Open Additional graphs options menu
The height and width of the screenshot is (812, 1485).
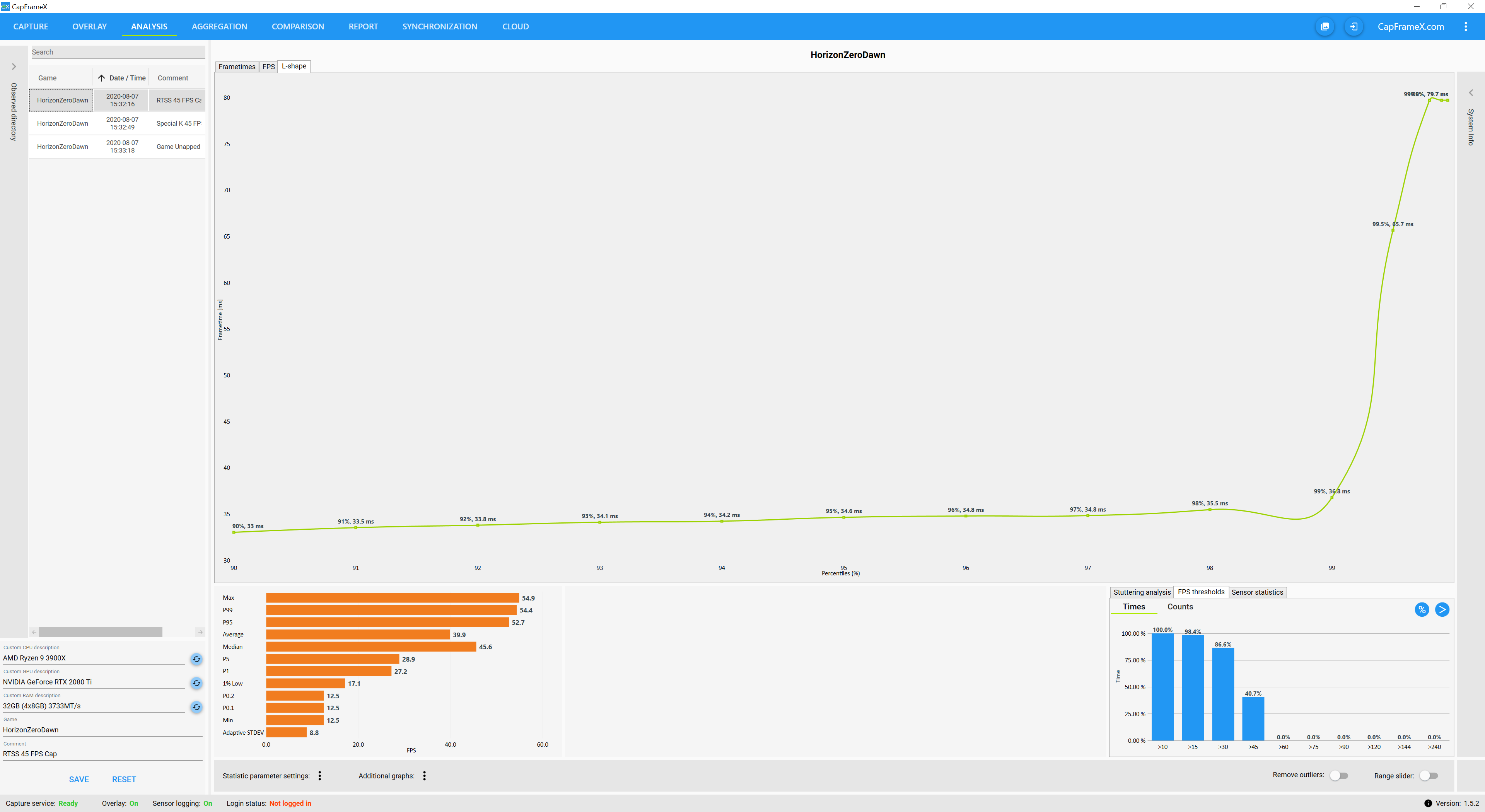[424, 776]
